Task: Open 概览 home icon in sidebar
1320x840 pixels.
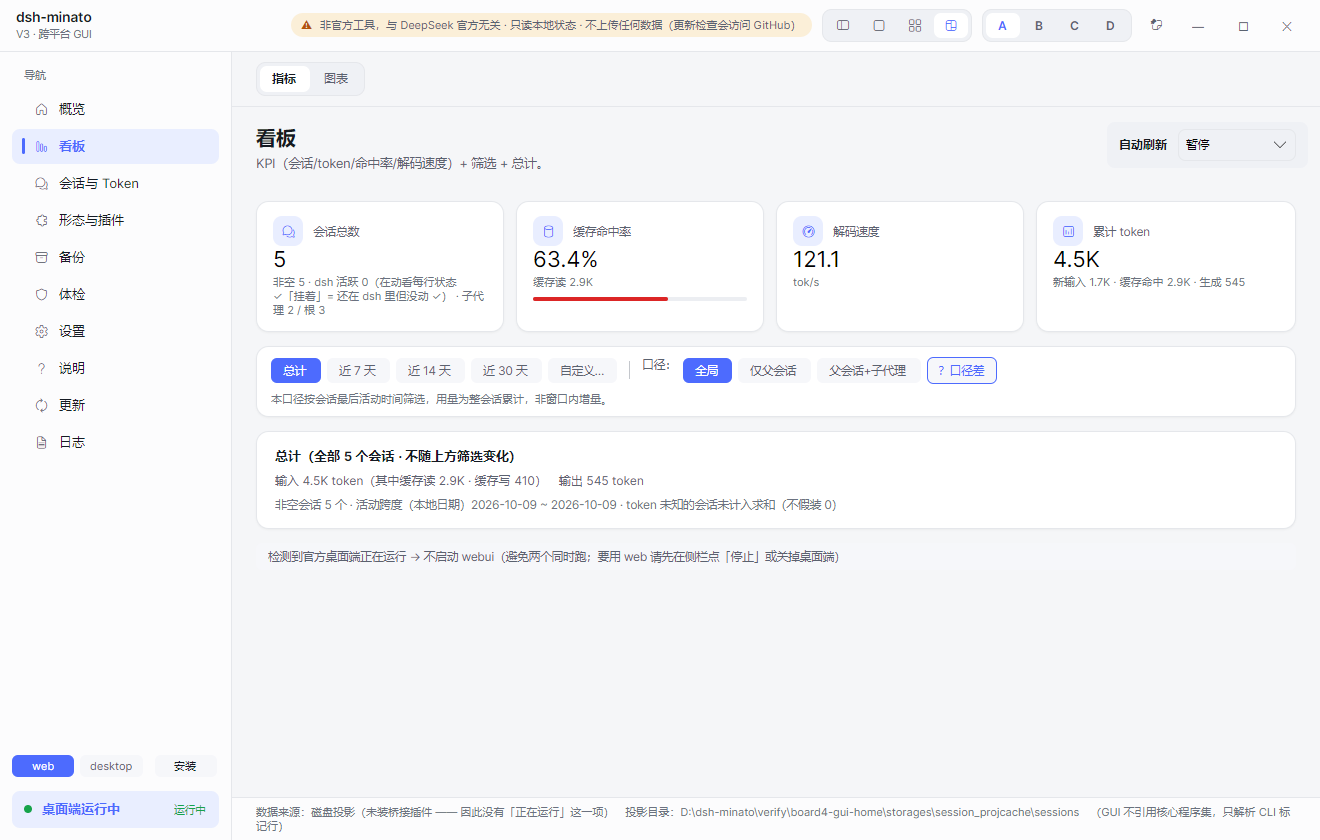Action: 41,109
